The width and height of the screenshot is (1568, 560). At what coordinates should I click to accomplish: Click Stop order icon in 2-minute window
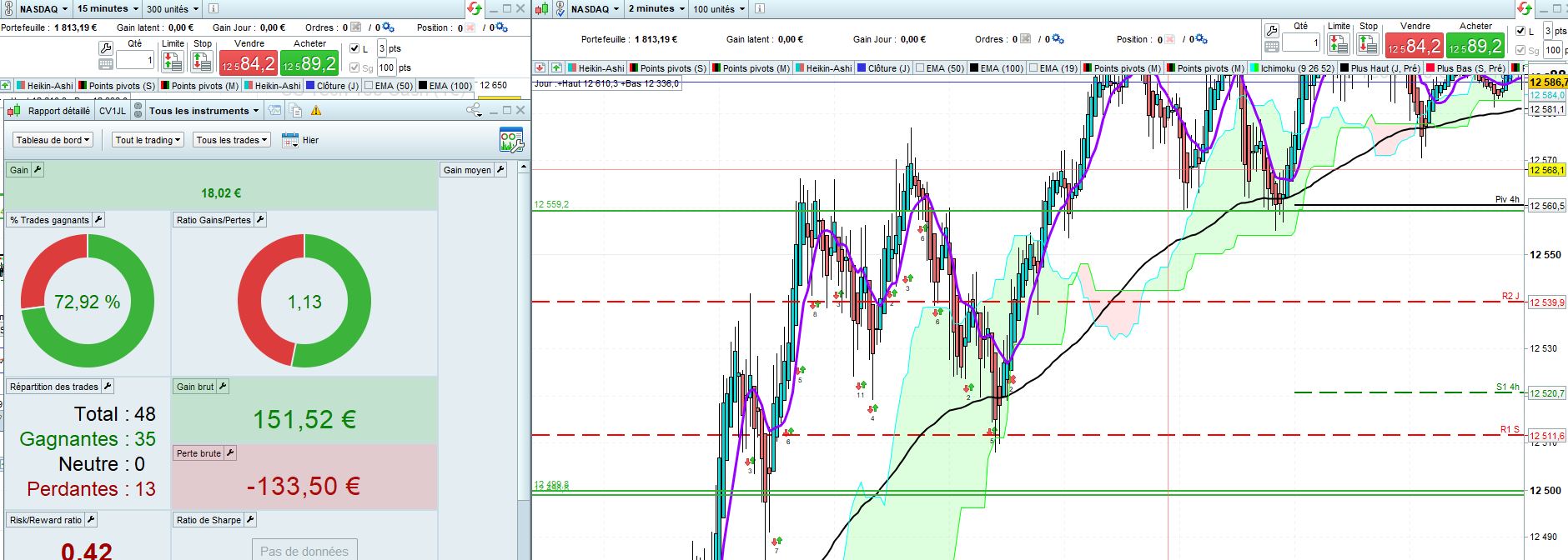click(x=1369, y=43)
